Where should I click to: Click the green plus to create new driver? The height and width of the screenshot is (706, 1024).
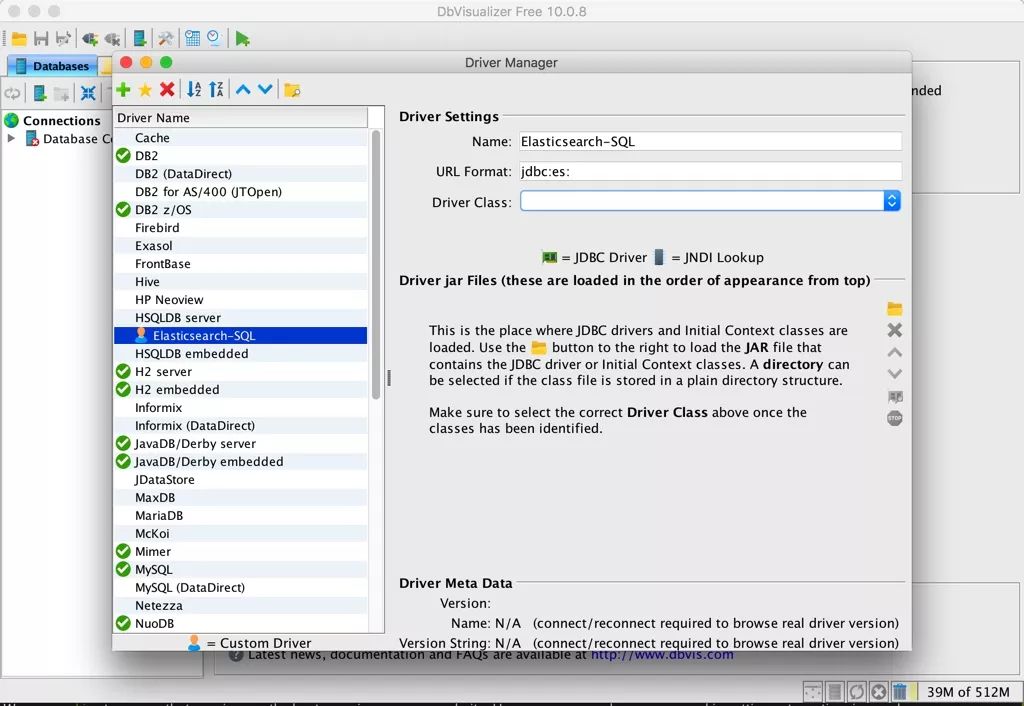tap(124, 90)
